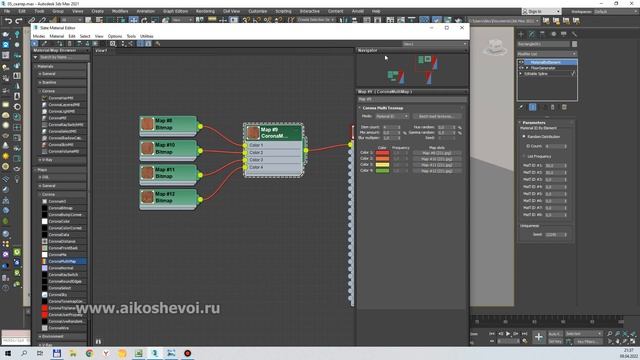Click the Color 3 map slot button
Image resolution: width=640 pixels, height=360 pixels.
tap(437, 165)
